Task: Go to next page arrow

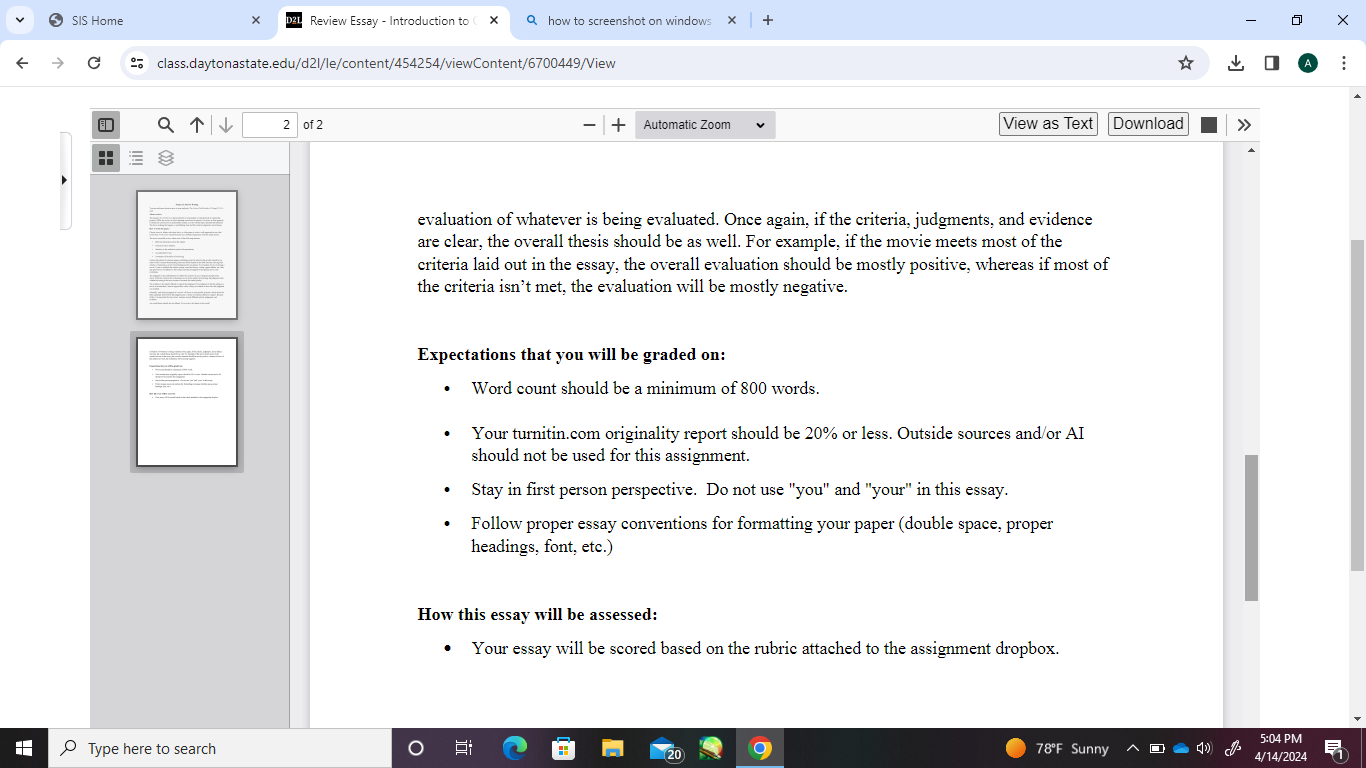Action: [x=226, y=125]
